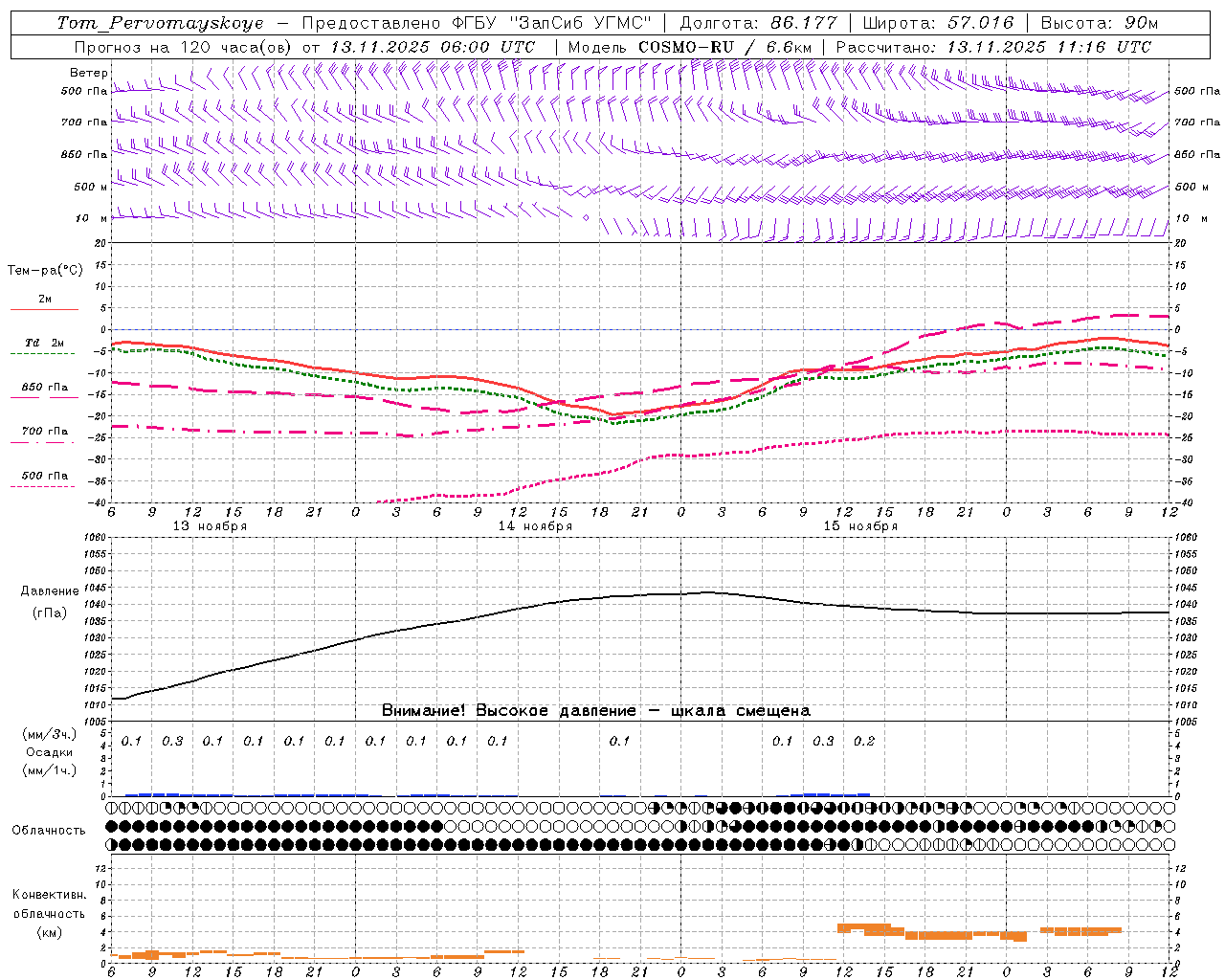Select the longitude value 'Долгота: 86.177'
1225x980 pixels.
[758, 23]
